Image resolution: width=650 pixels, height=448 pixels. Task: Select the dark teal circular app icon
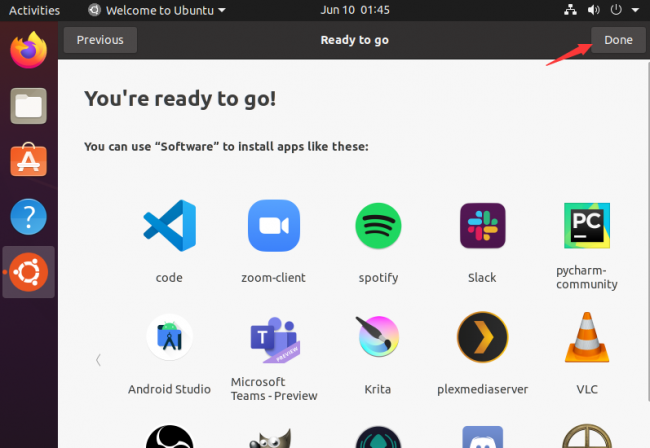click(378, 437)
